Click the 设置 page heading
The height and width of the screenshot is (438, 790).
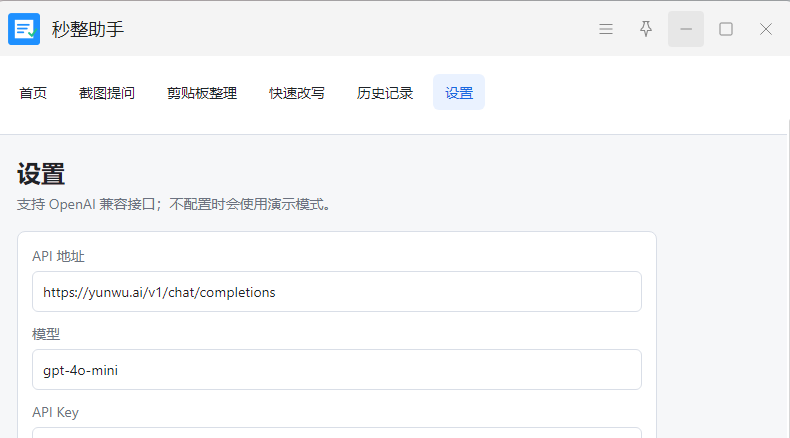tap(41, 174)
